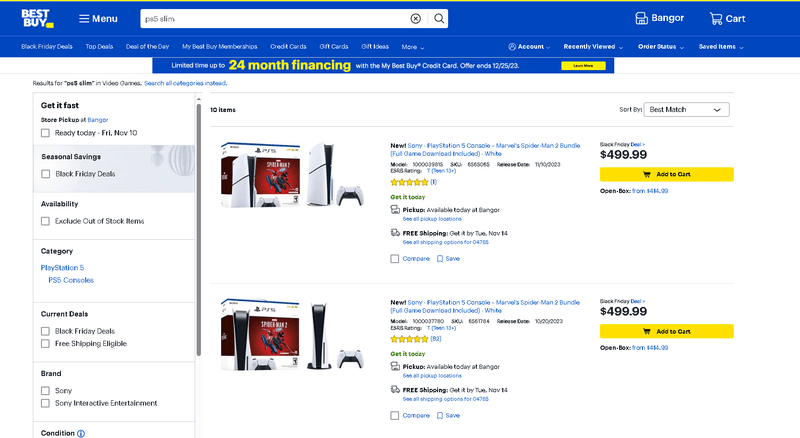
Task: Click the Condition info icon
Action: (81, 433)
